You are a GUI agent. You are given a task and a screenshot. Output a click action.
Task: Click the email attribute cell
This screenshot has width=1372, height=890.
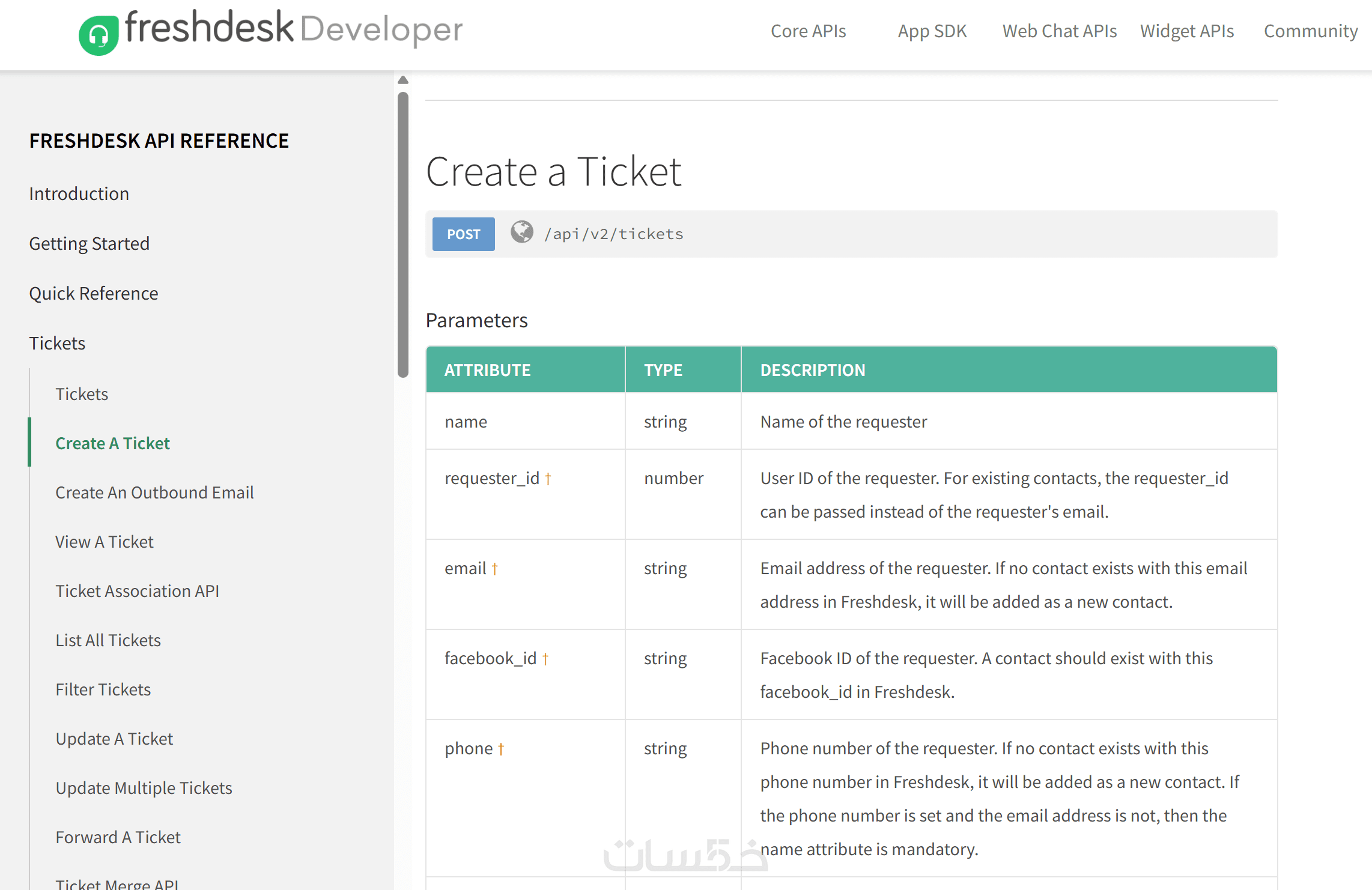pos(526,584)
